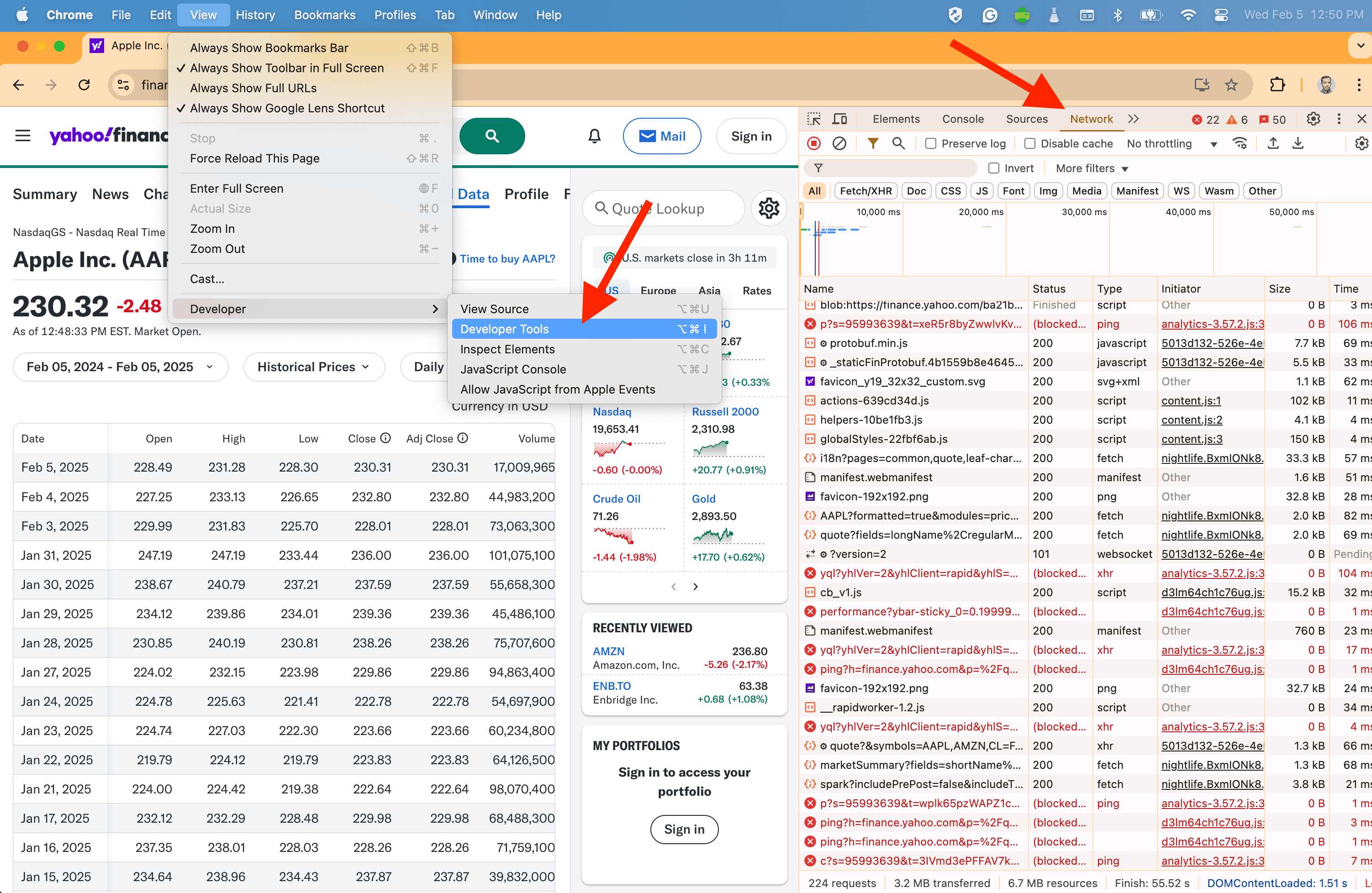
Task: Open network search magnifier icon
Action: click(x=898, y=143)
